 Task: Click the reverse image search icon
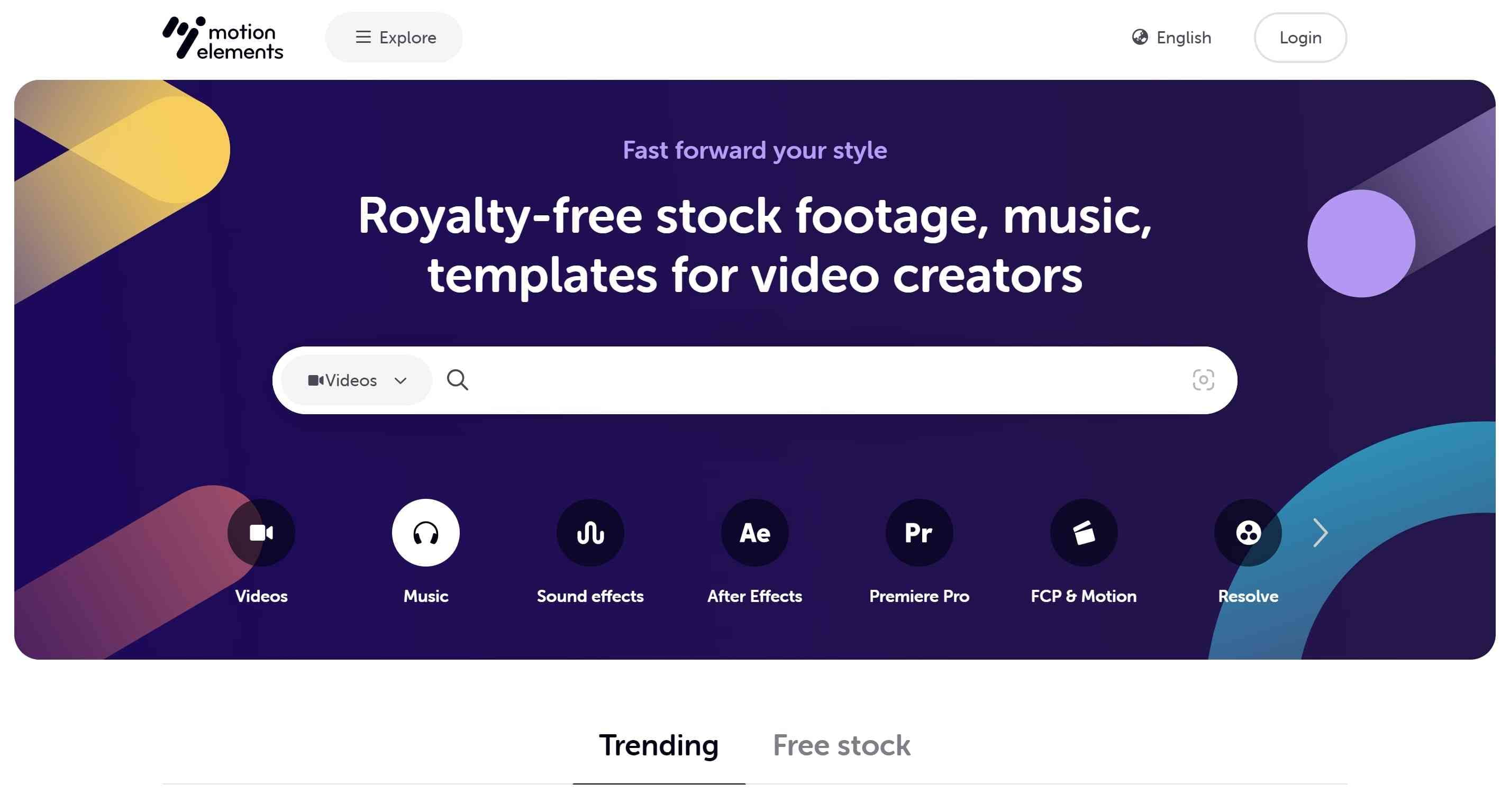(x=1202, y=380)
